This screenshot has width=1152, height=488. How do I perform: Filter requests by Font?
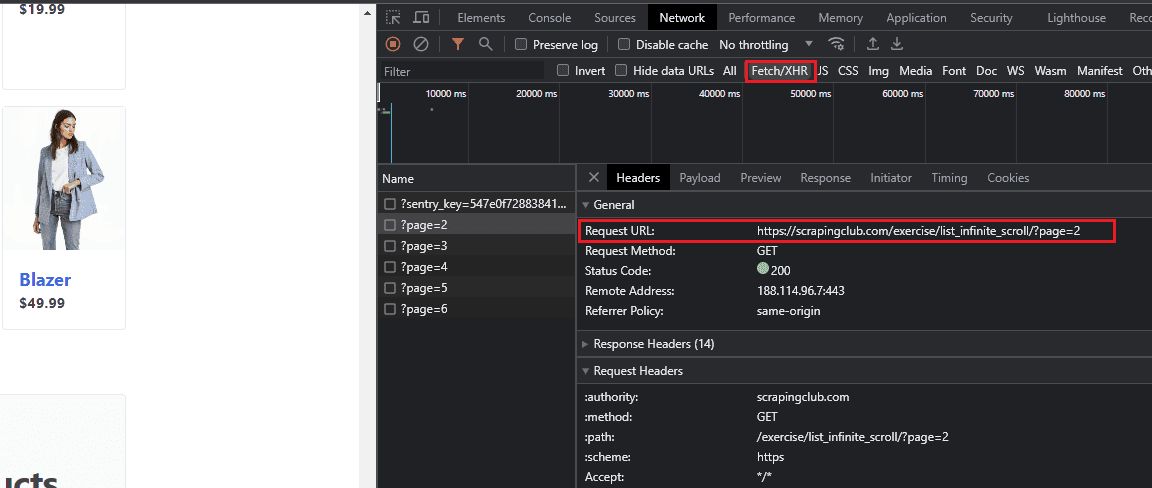[954, 71]
